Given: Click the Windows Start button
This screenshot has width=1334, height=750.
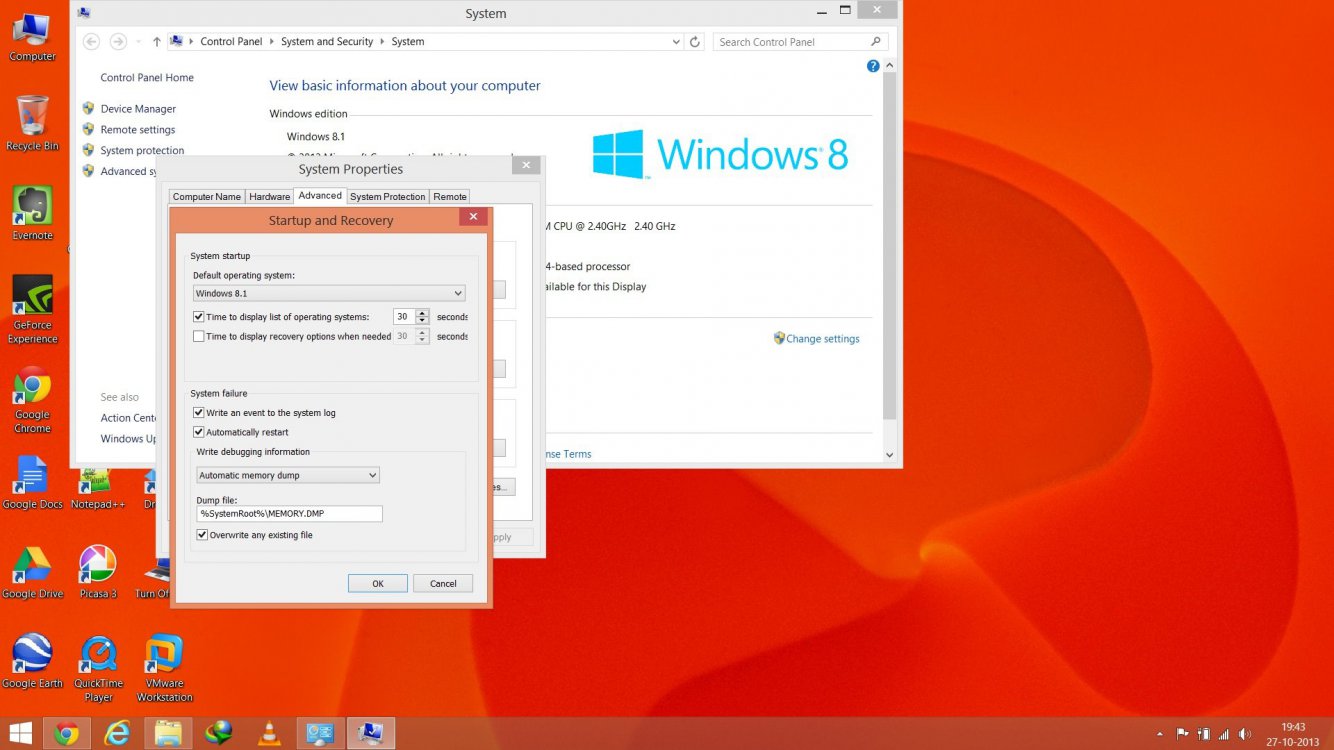Looking at the screenshot, I should click(20, 733).
